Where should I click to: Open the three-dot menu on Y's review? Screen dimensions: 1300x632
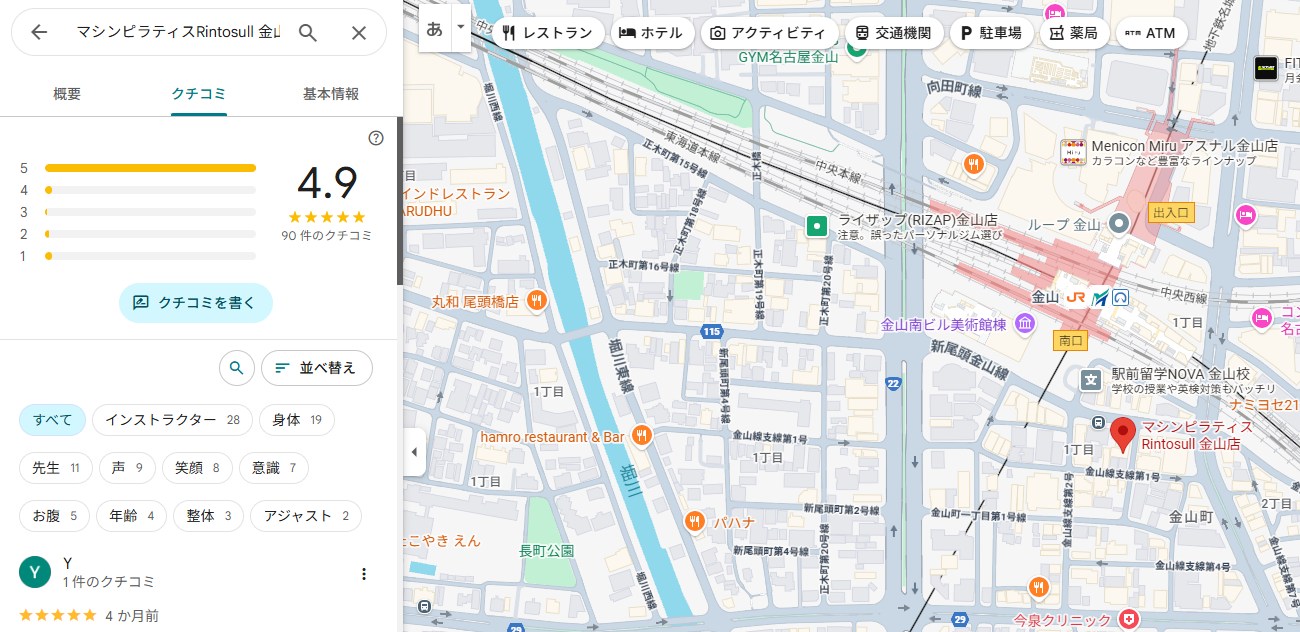point(364,574)
